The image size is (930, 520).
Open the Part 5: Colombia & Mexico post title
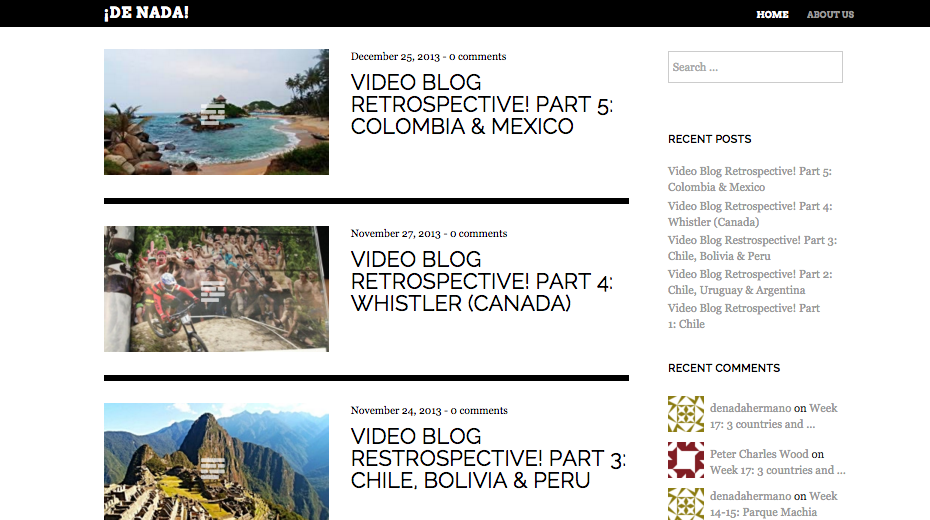pos(482,104)
